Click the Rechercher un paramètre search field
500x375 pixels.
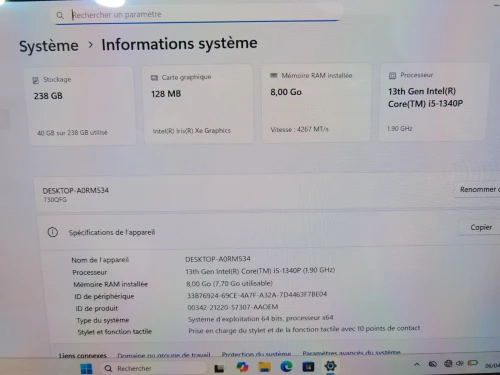pos(197,15)
